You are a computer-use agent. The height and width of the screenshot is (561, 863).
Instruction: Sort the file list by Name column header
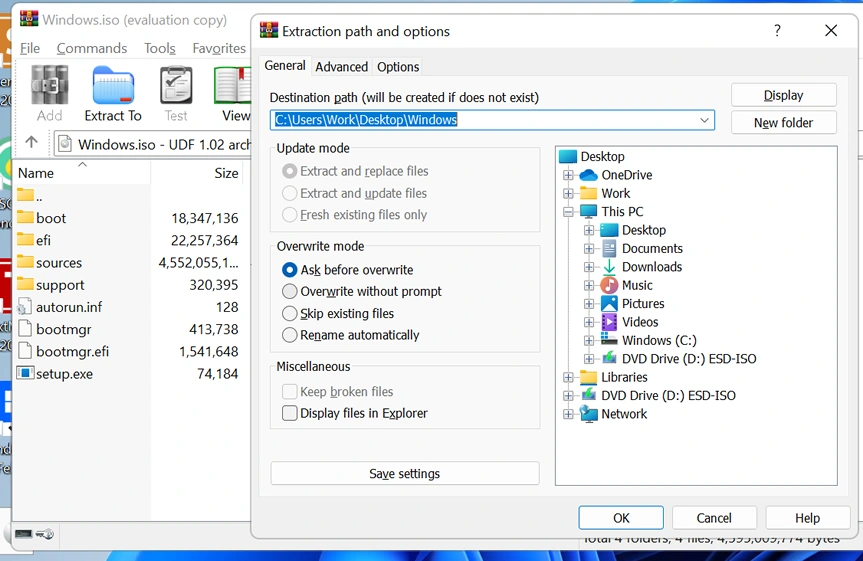81,173
